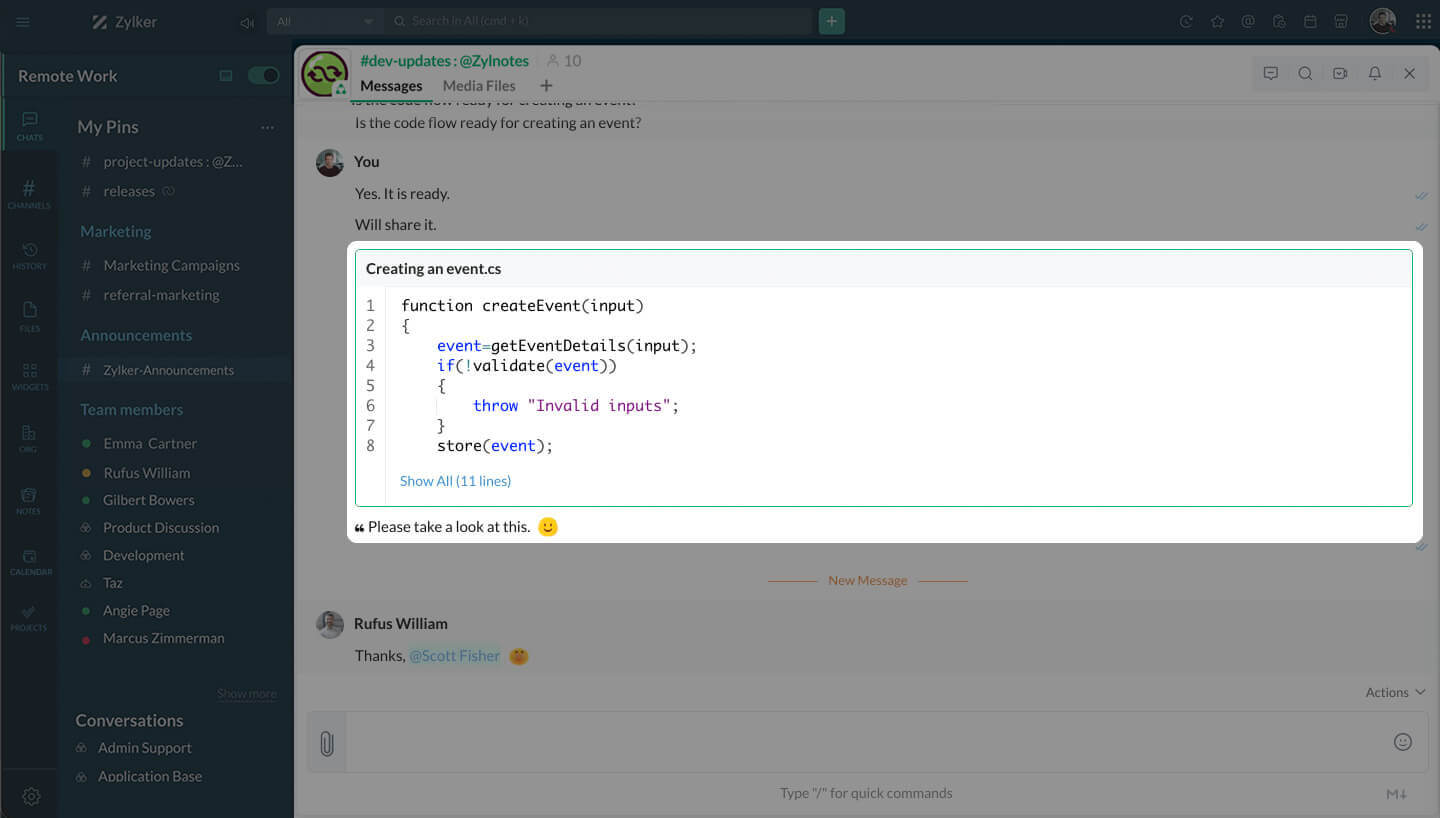Viewport: 1440px width, 818px height.
Task: Click the search icon in chat header
Action: (x=1305, y=73)
